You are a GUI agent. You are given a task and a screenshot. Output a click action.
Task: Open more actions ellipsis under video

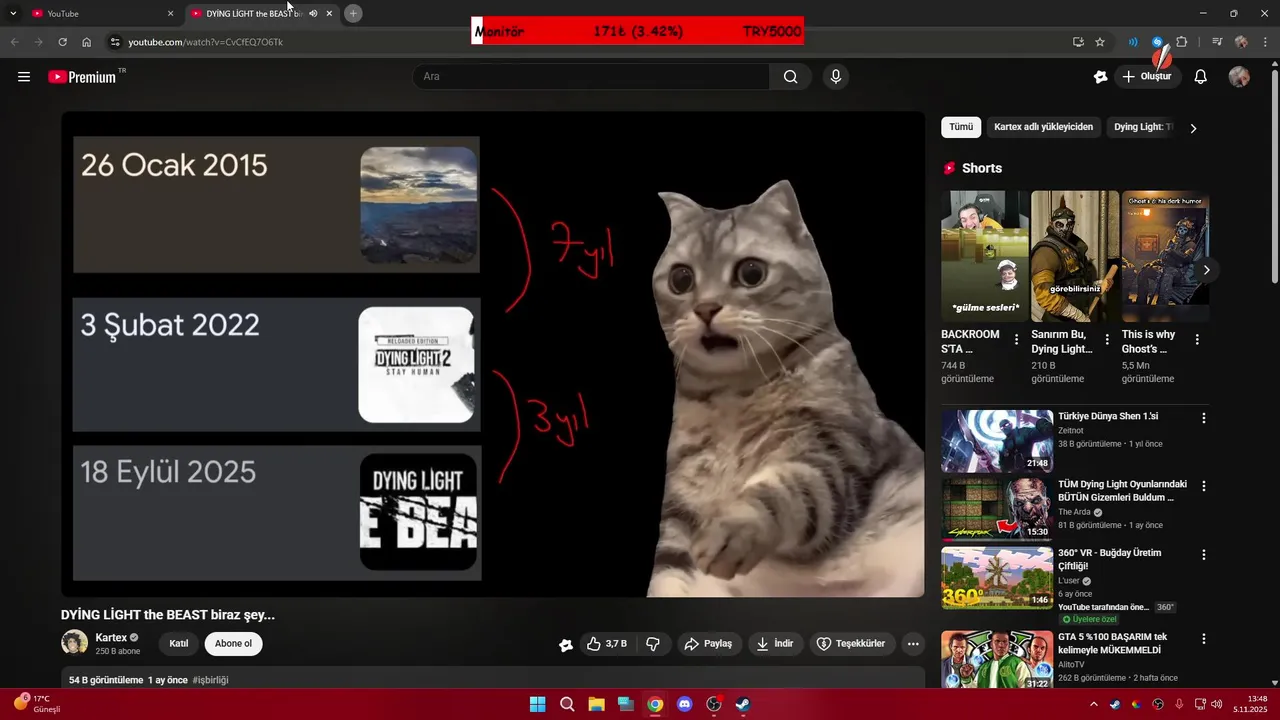coord(913,644)
